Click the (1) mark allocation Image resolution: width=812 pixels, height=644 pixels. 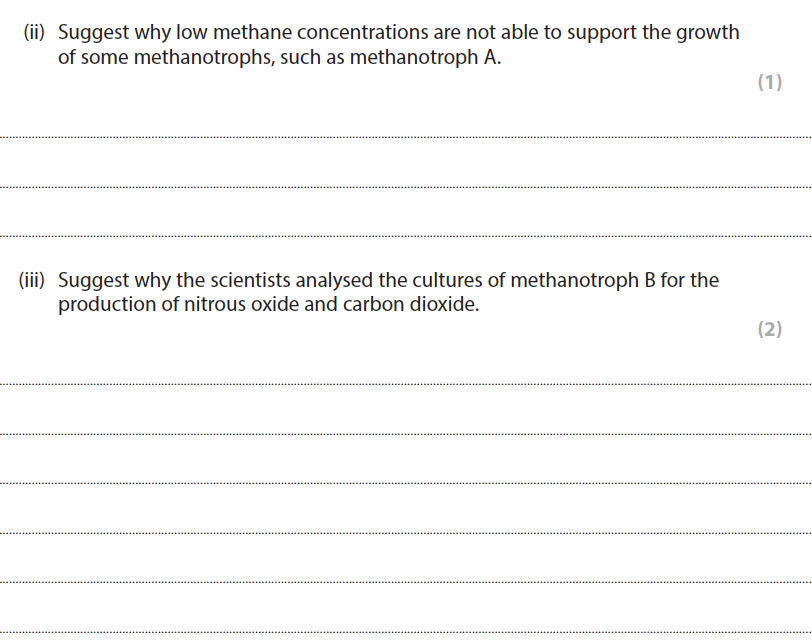click(x=769, y=83)
